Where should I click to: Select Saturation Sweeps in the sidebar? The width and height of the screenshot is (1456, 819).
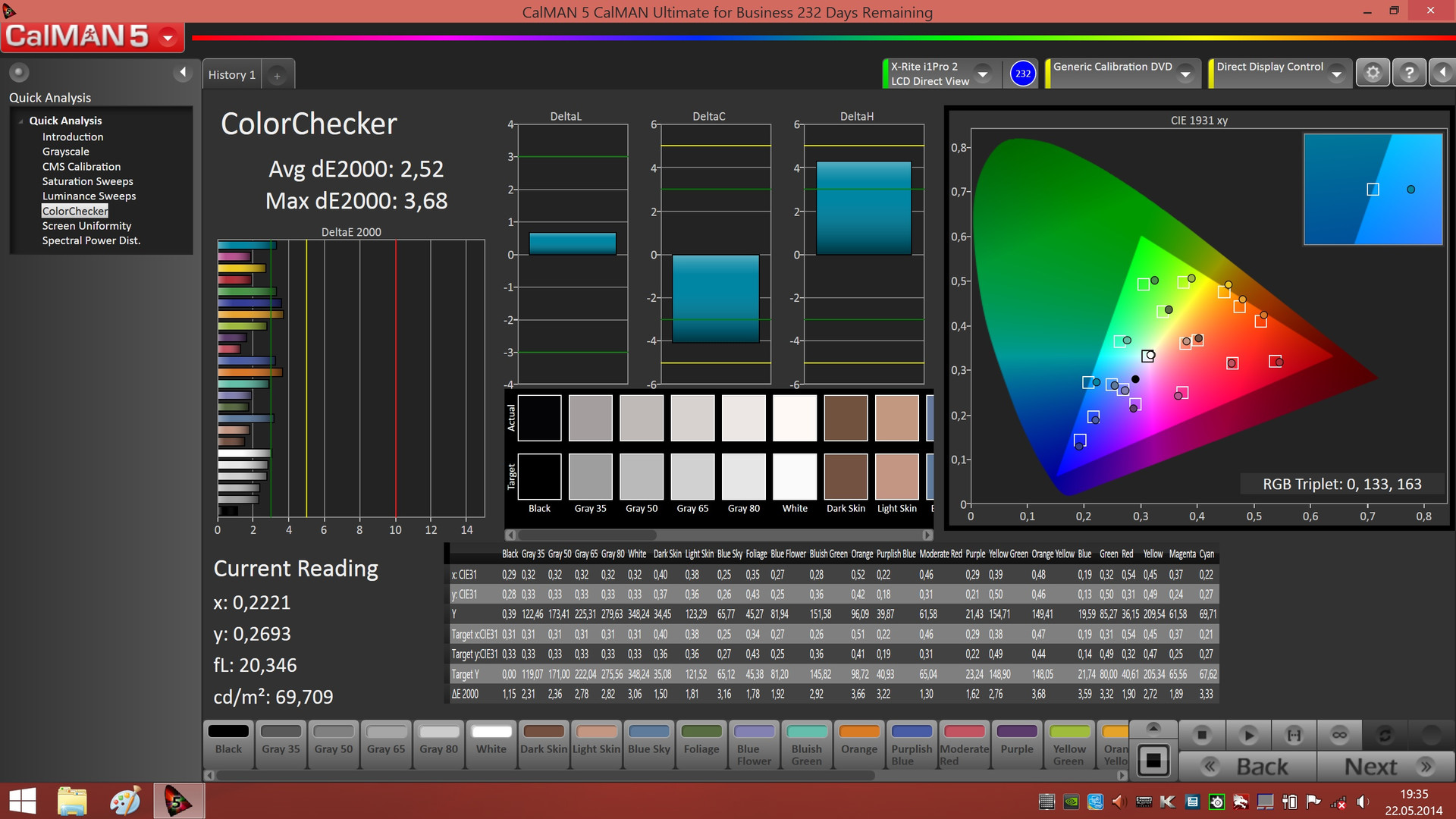click(87, 181)
